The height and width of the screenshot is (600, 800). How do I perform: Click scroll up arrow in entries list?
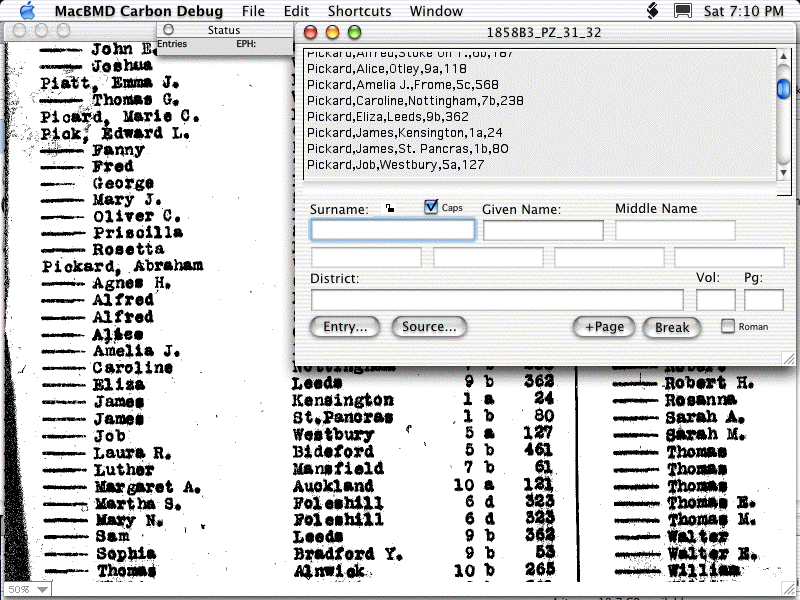(784, 55)
